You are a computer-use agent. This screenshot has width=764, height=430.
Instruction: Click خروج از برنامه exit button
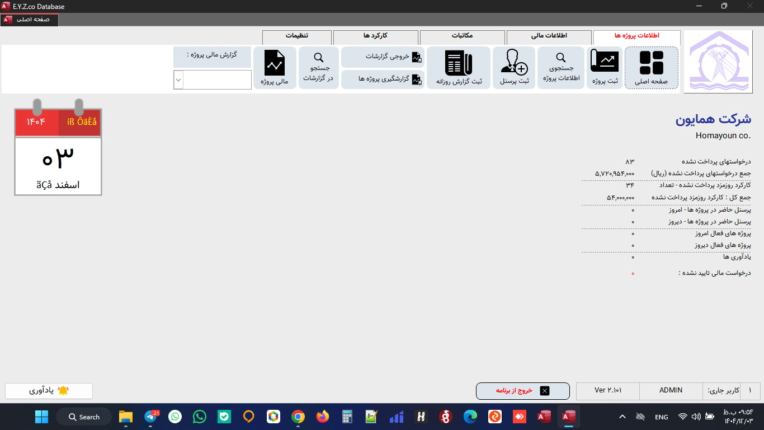coord(523,391)
